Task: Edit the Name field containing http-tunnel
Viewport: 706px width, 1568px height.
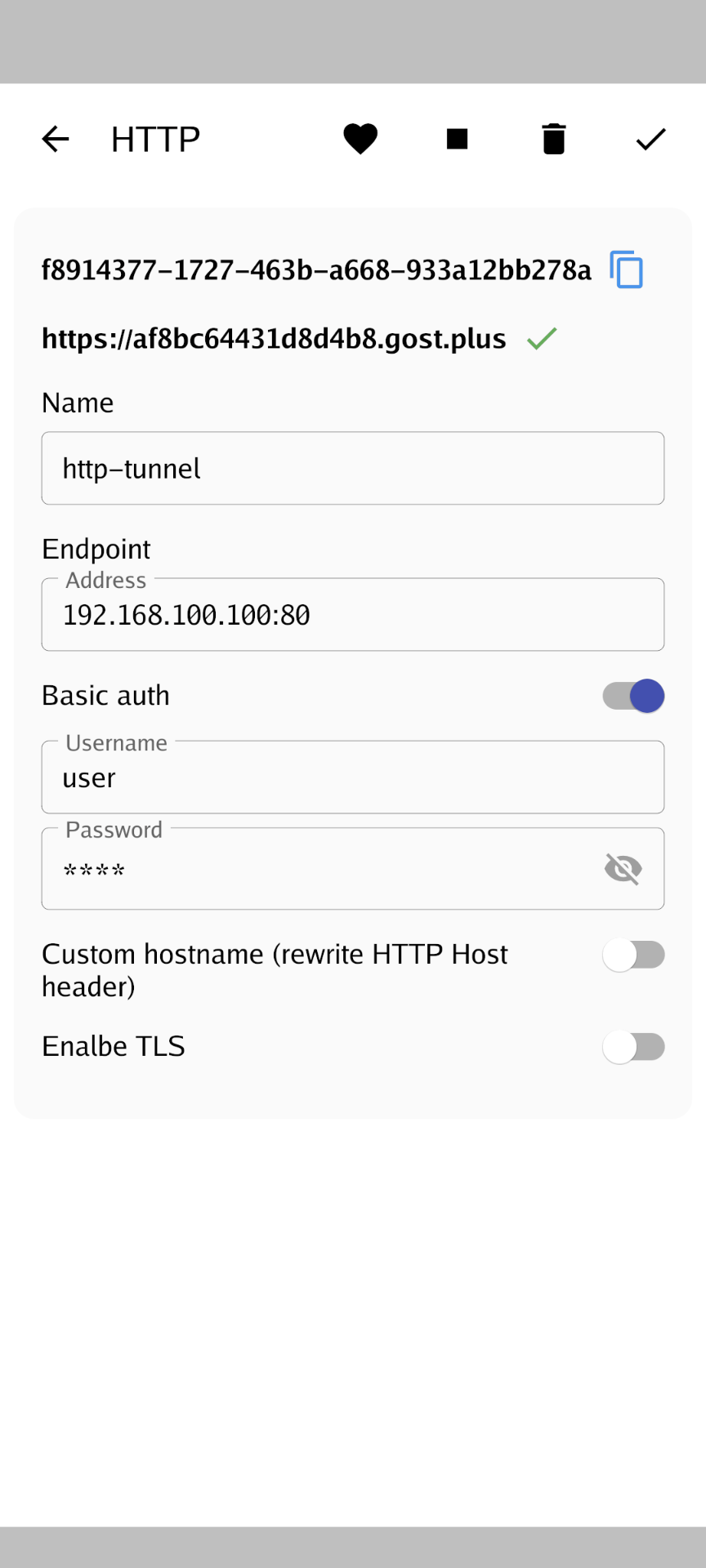Action: (x=353, y=468)
